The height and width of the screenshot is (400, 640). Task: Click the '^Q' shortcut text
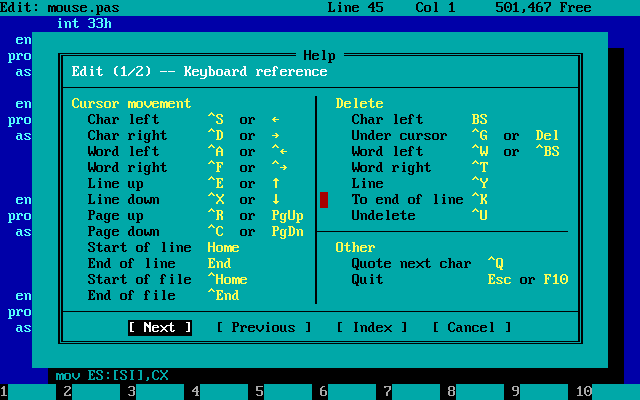click(x=496, y=263)
